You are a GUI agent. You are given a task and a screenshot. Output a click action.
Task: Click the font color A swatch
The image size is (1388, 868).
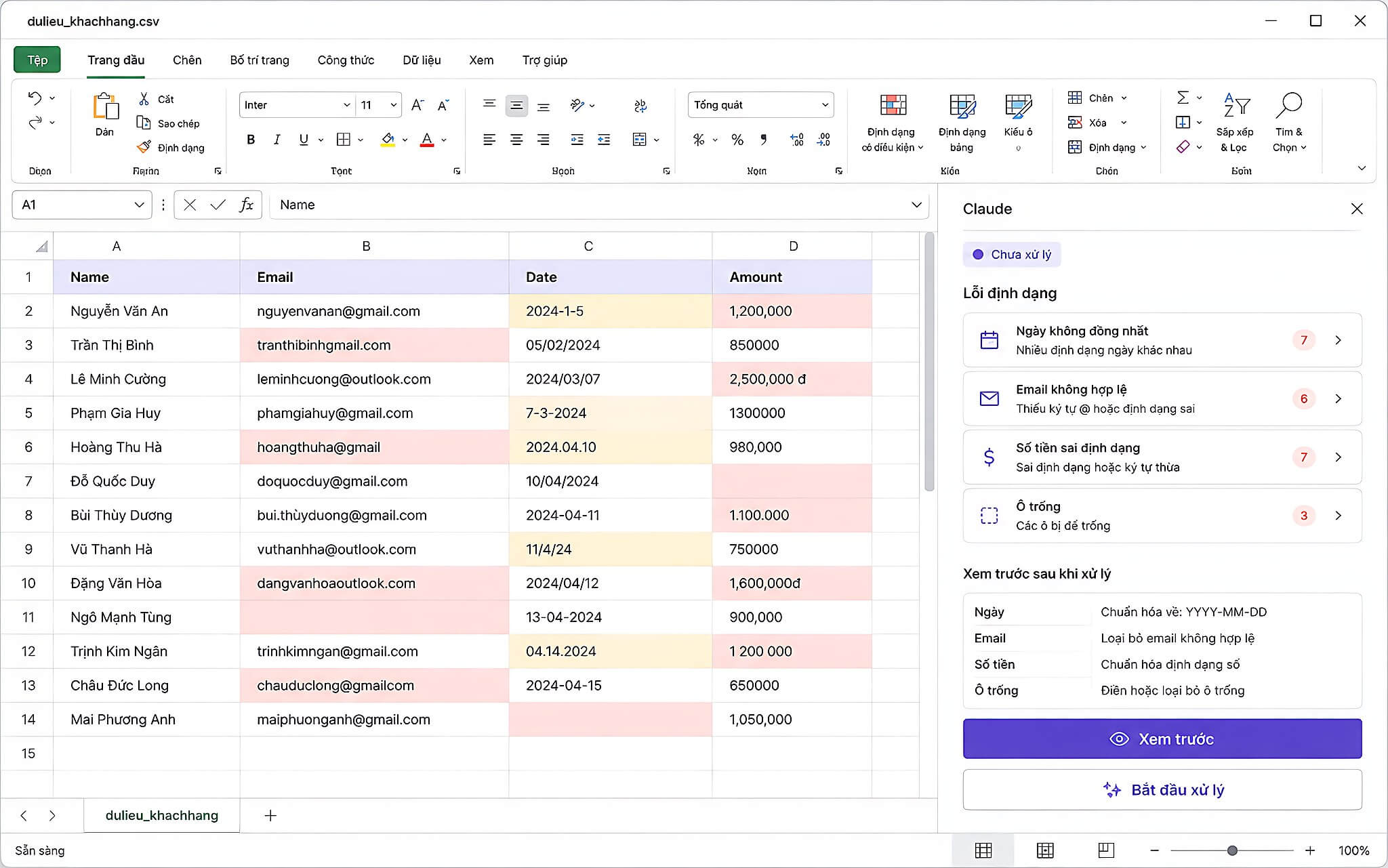427,140
